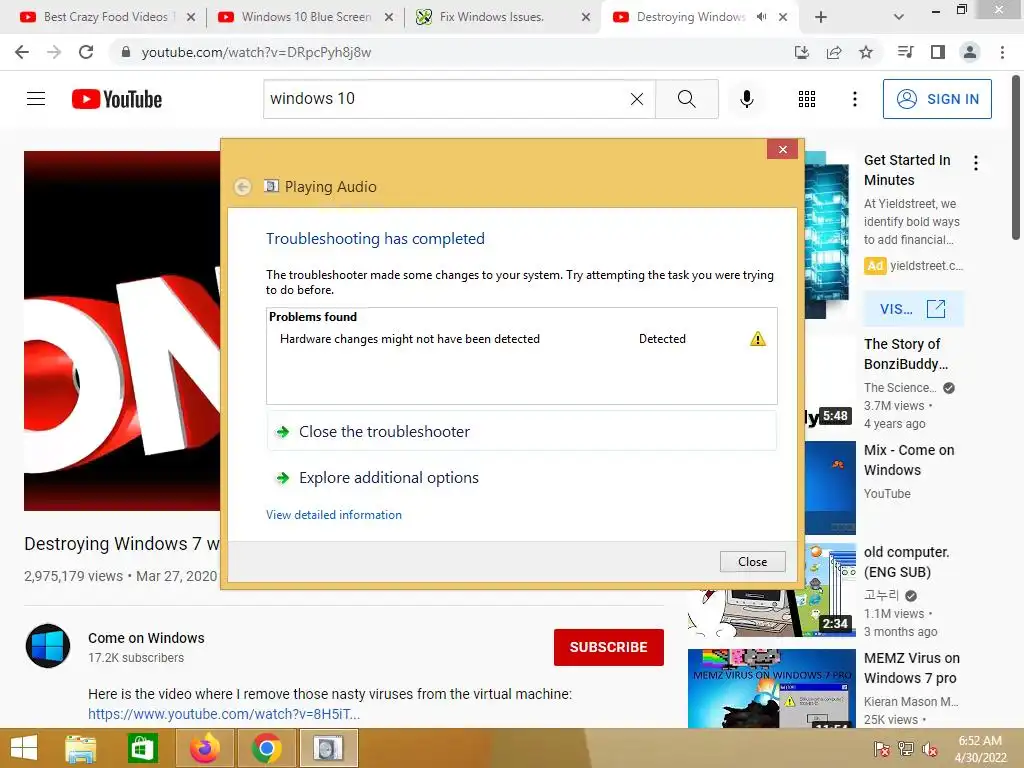Screen dimensions: 1024x768
Task: Open Mix - Come on Windows playlist
Action: (909, 460)
